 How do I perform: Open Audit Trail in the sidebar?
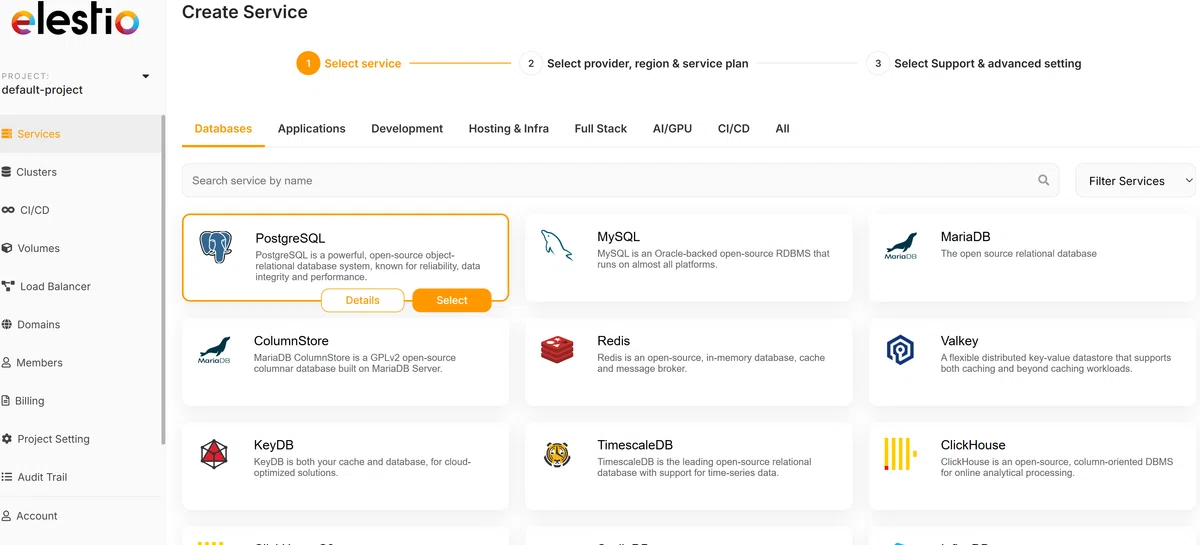(x=80, y=477)
